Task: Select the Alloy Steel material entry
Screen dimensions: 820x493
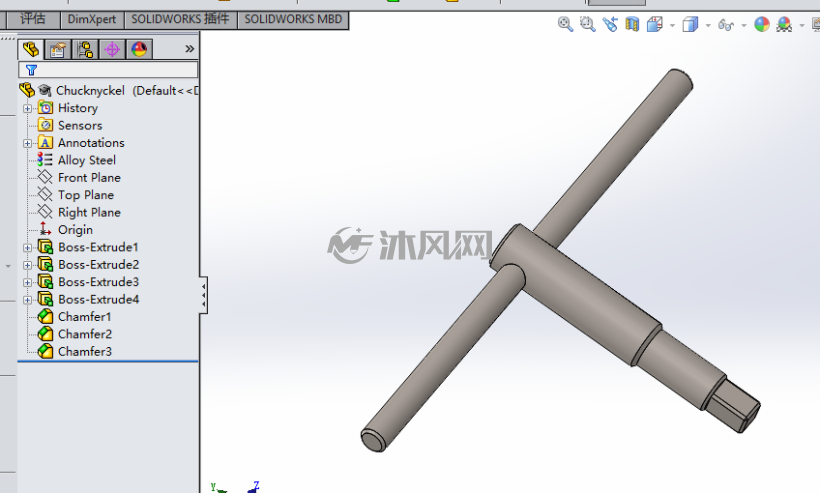Action: click(87, 160)
